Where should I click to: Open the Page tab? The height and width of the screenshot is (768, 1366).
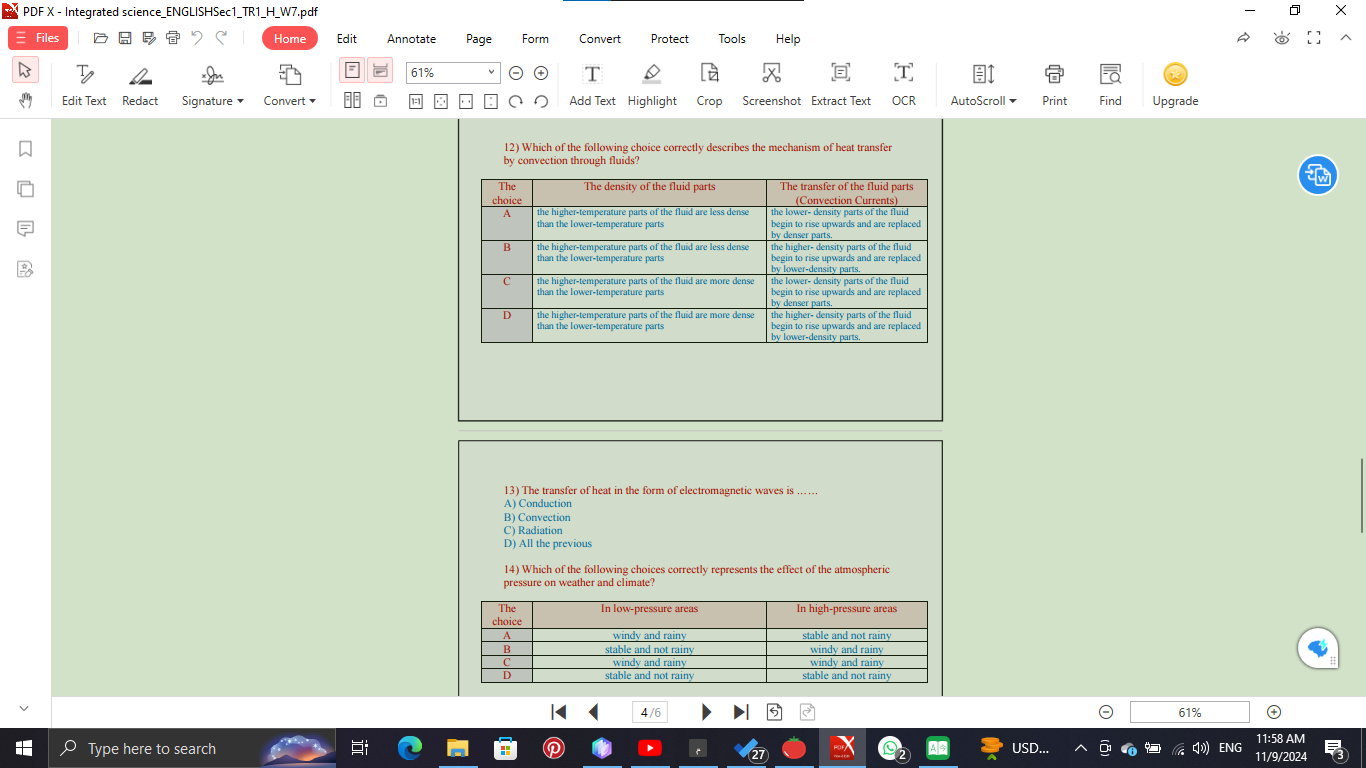tap(479, 39)
